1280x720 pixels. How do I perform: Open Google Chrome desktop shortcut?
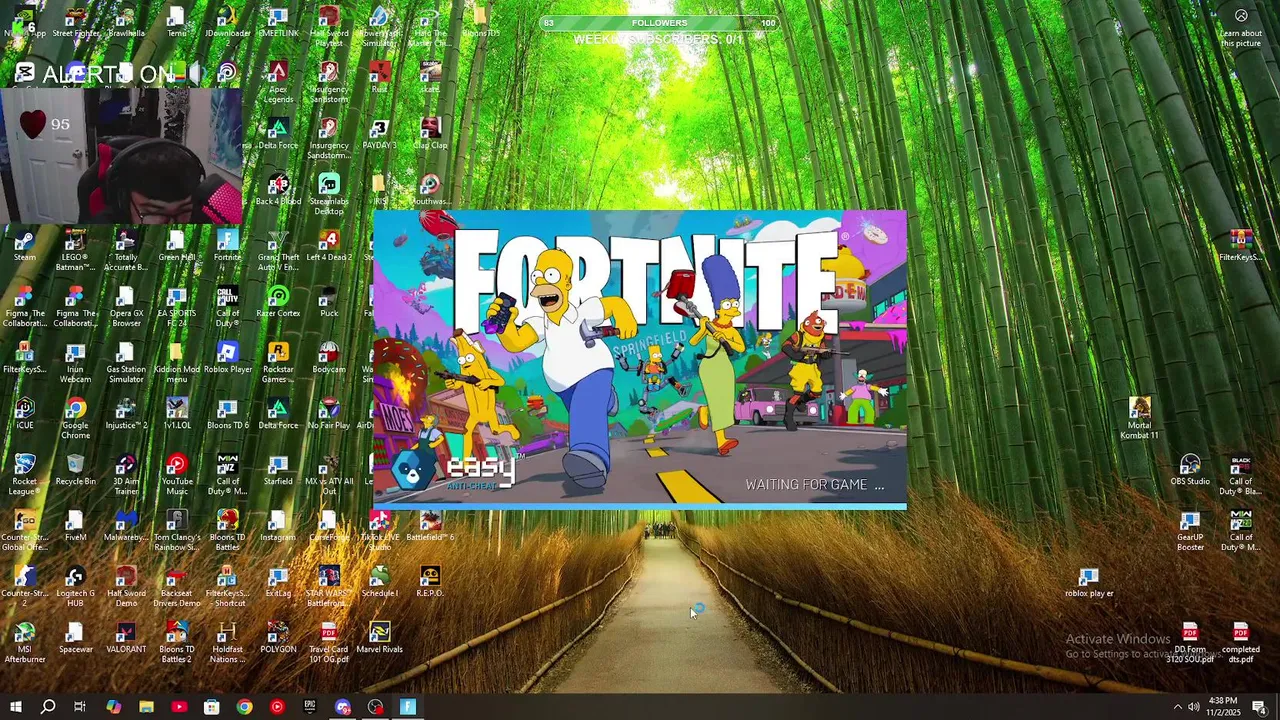tap(75, 419)
